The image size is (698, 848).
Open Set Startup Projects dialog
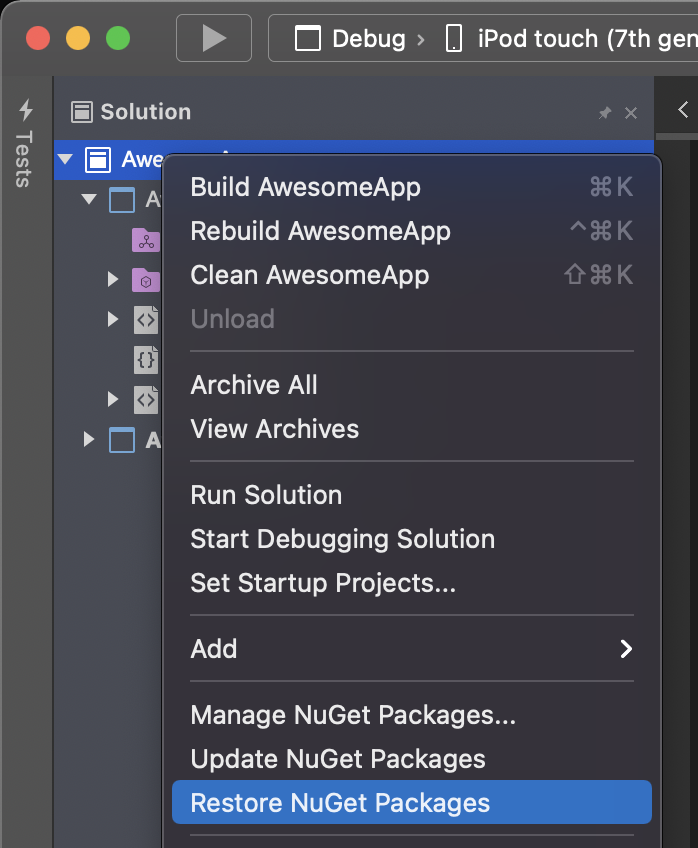coord(411,583)
